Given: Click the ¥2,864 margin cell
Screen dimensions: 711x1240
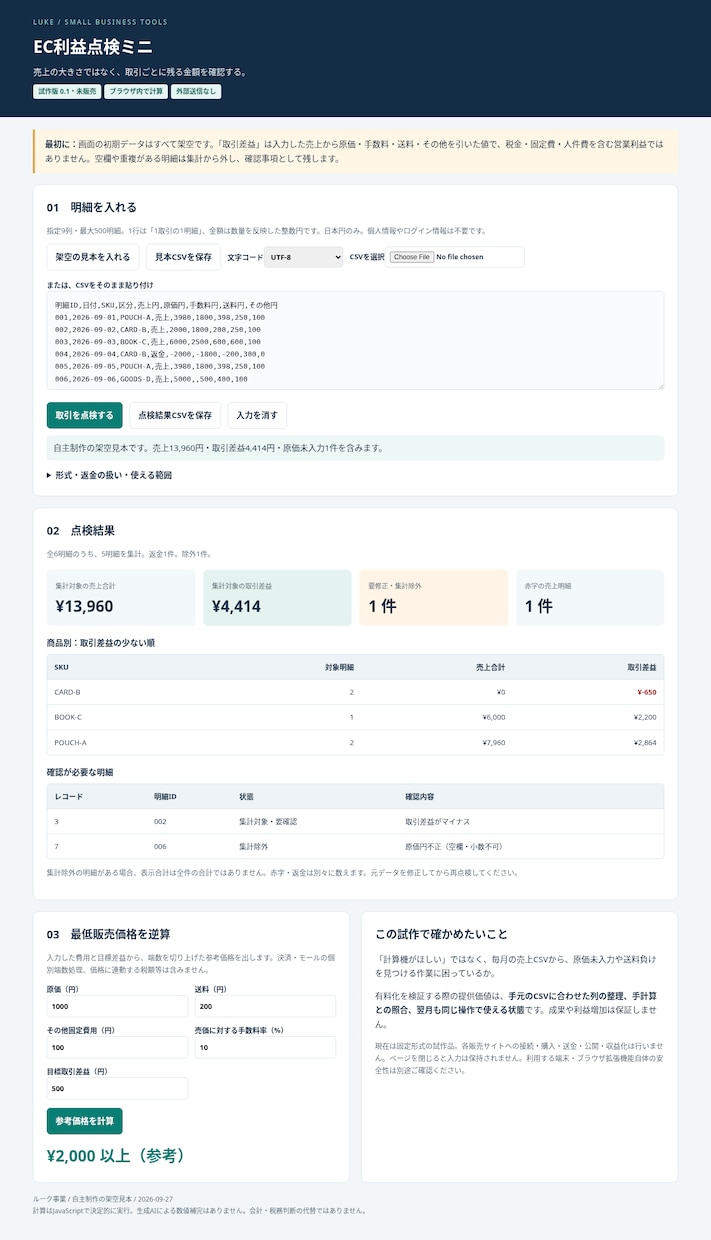Looking at the screenshot, I should (645, 743).
